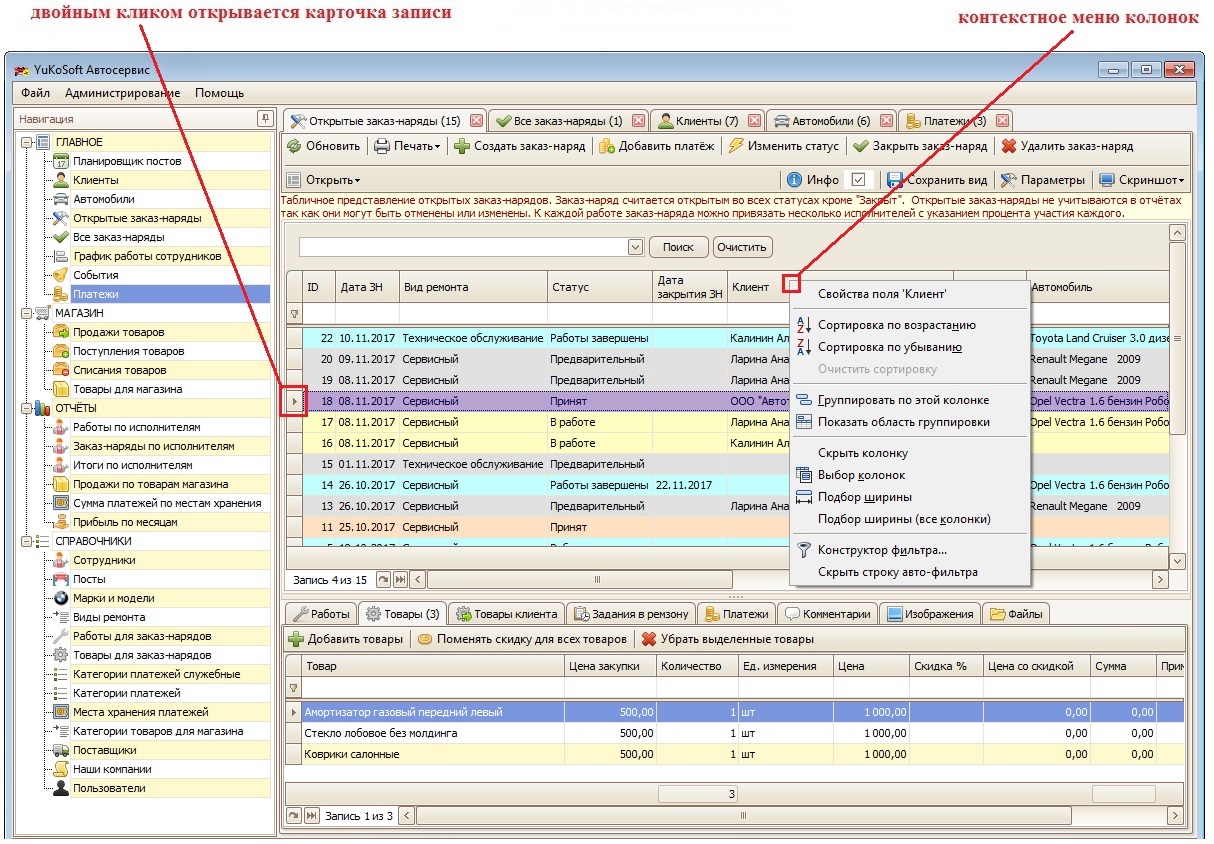The width and height of the screenshot is (1214, 844).
Task: Click the orders grid horizontal scrollbar
Action: point(789,579)
